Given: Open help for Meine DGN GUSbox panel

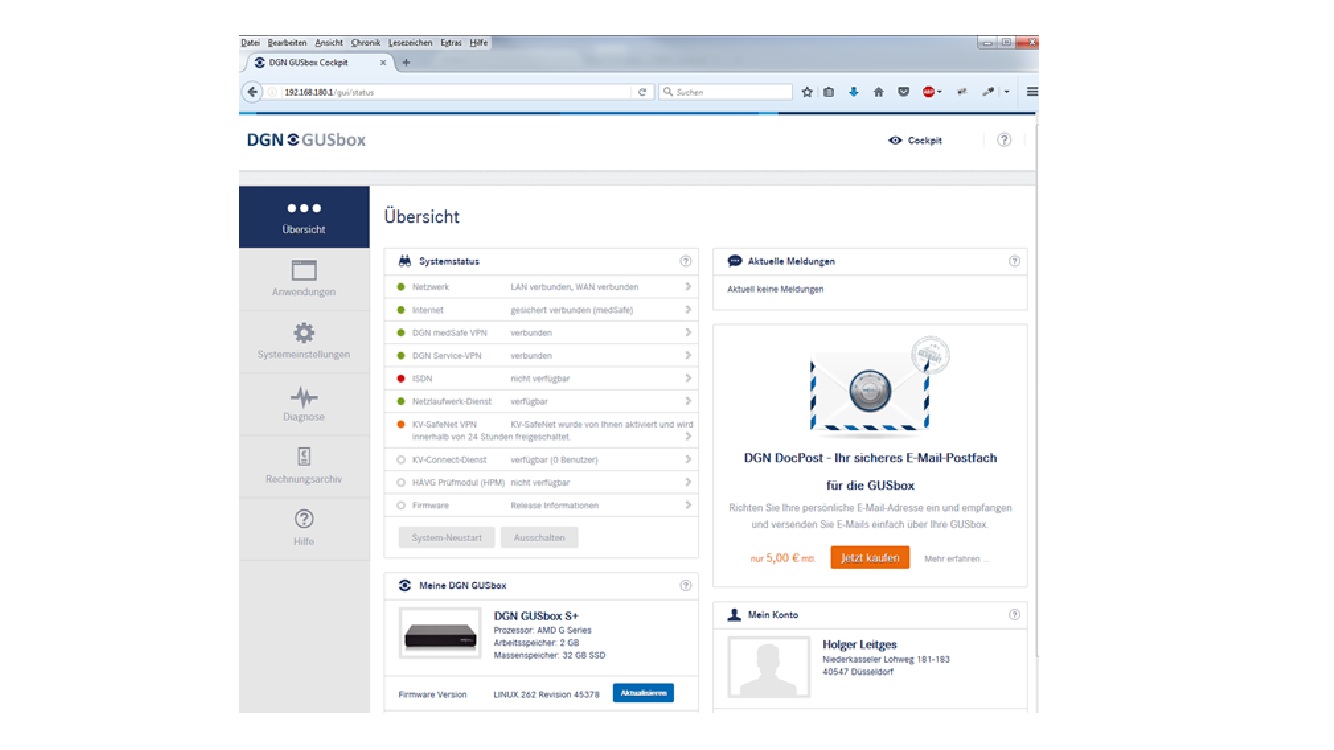Looking at the screenshot, I should pos(685,585).
